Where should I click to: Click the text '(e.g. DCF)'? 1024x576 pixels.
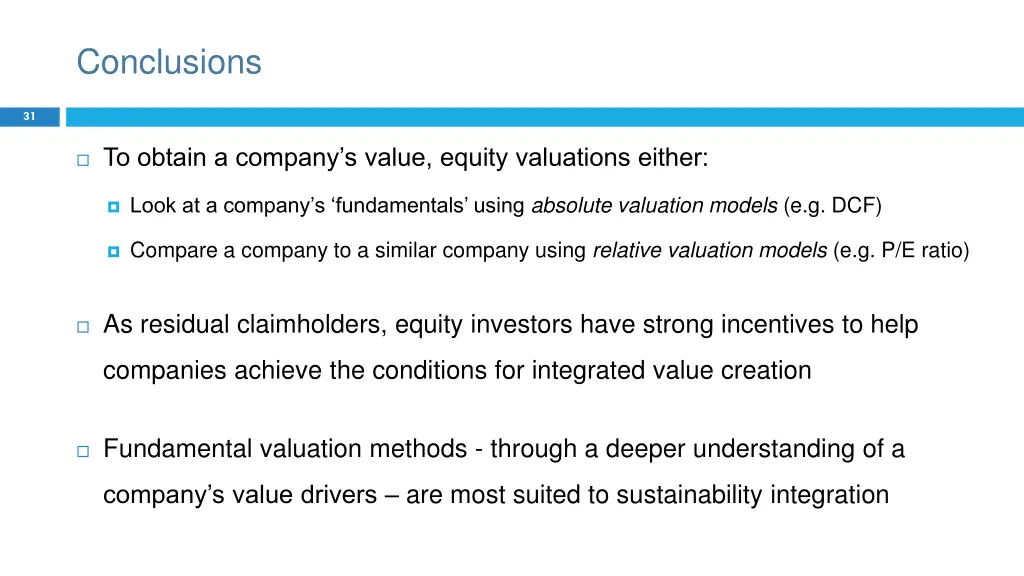(833, 206)
